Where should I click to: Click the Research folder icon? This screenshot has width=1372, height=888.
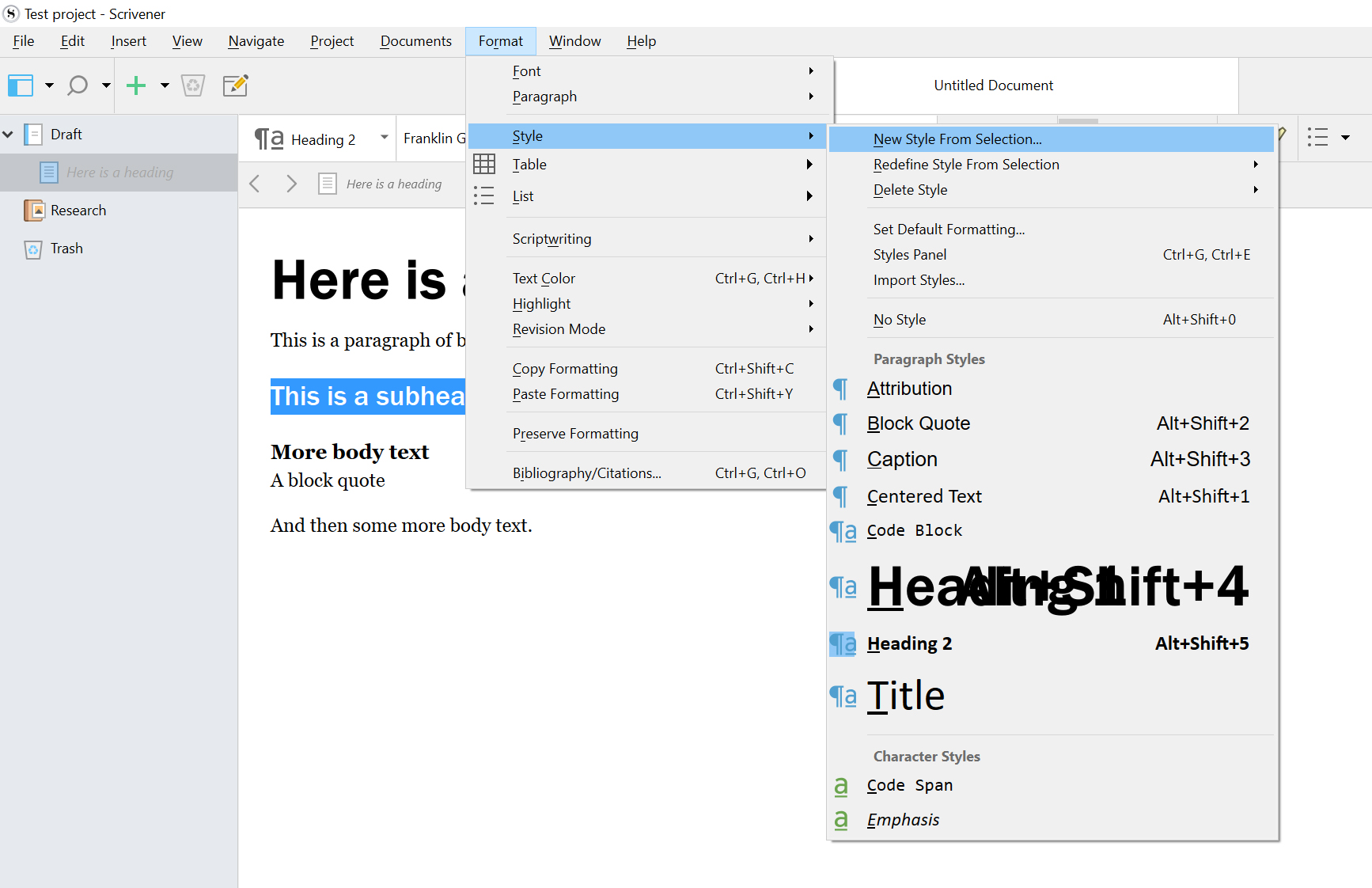(34, 211)
